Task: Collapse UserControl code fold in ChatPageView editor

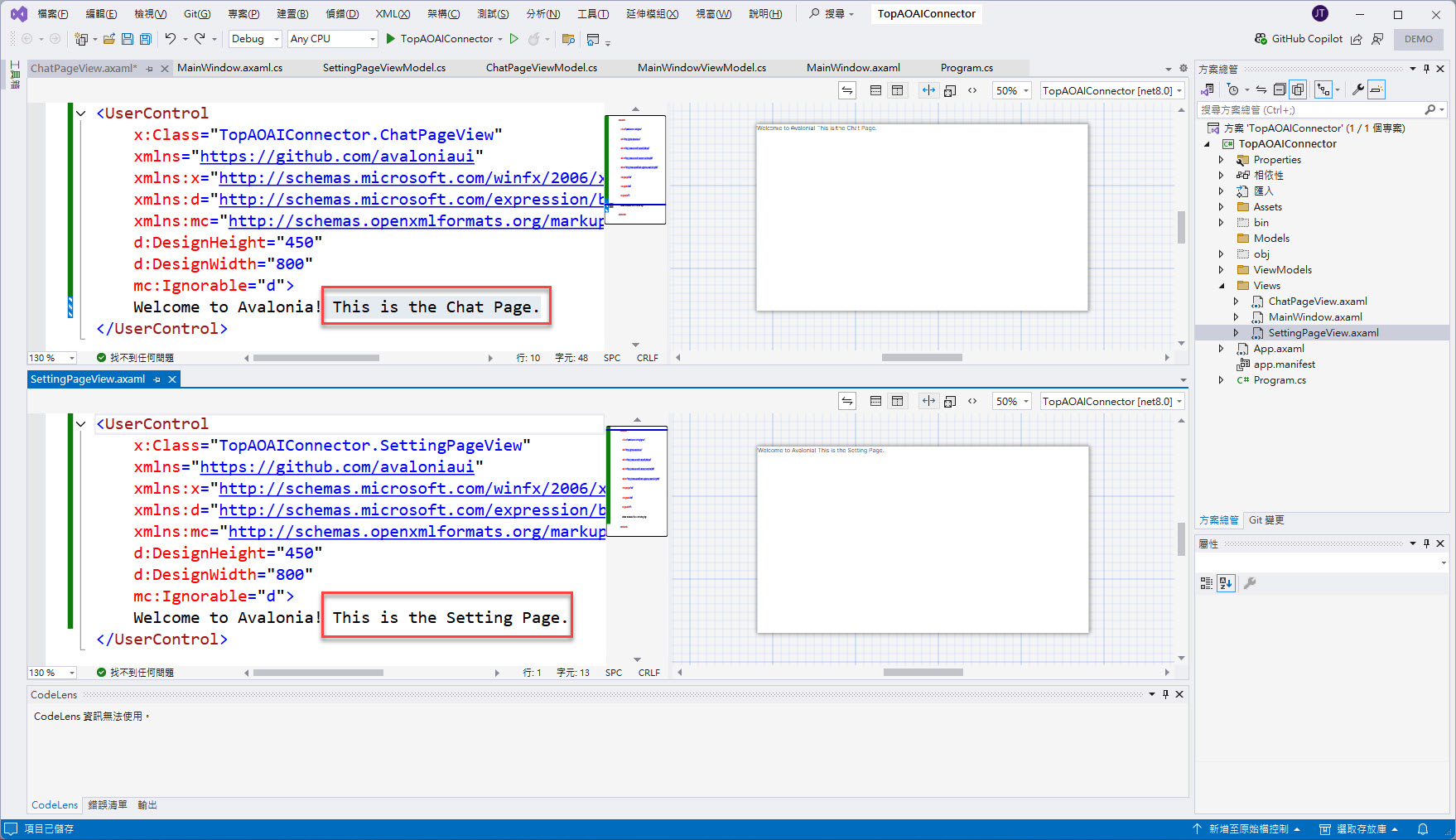Action: point(81,113)
